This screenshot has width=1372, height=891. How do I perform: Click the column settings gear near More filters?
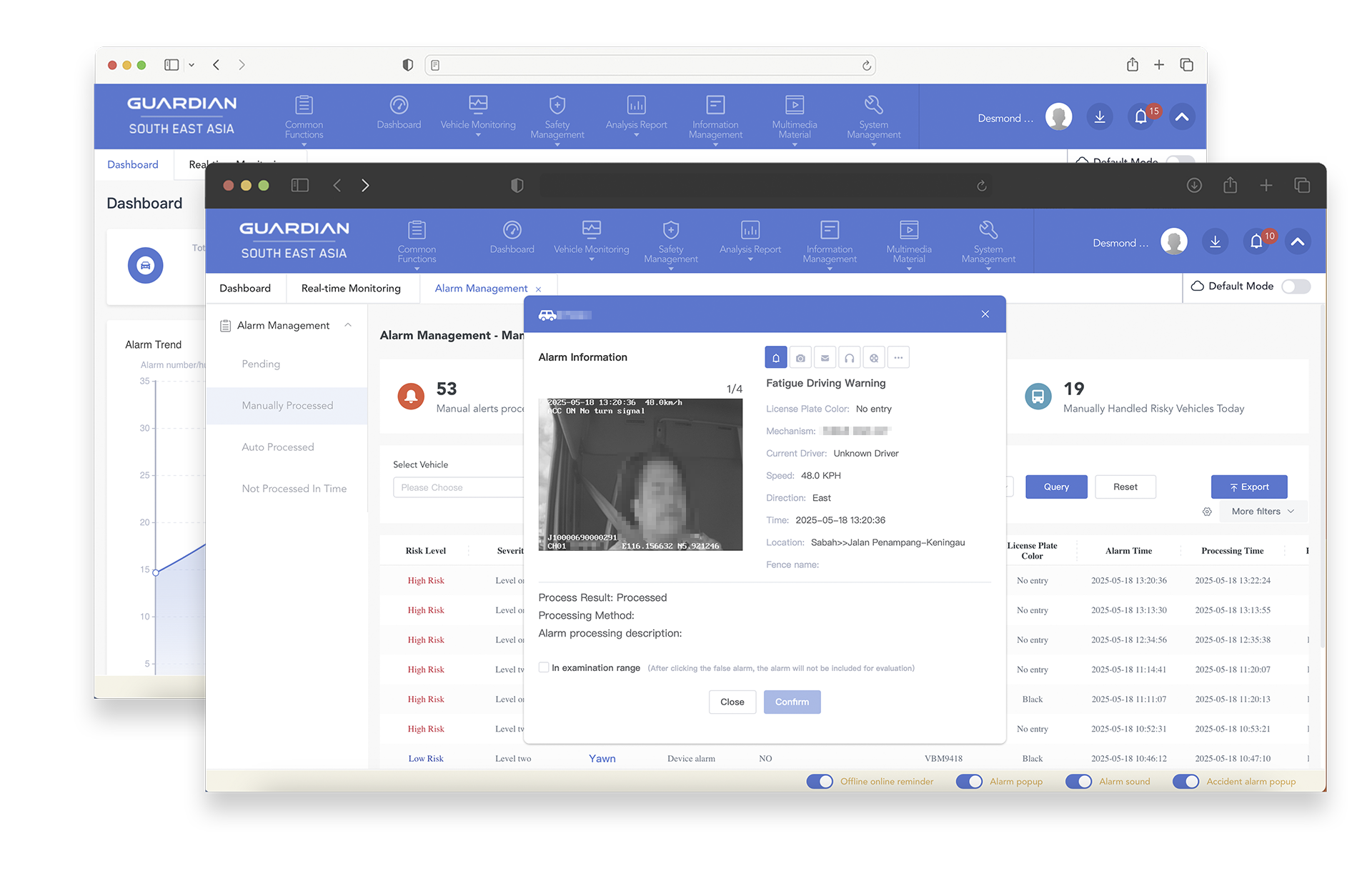(x=1207, y=512)
